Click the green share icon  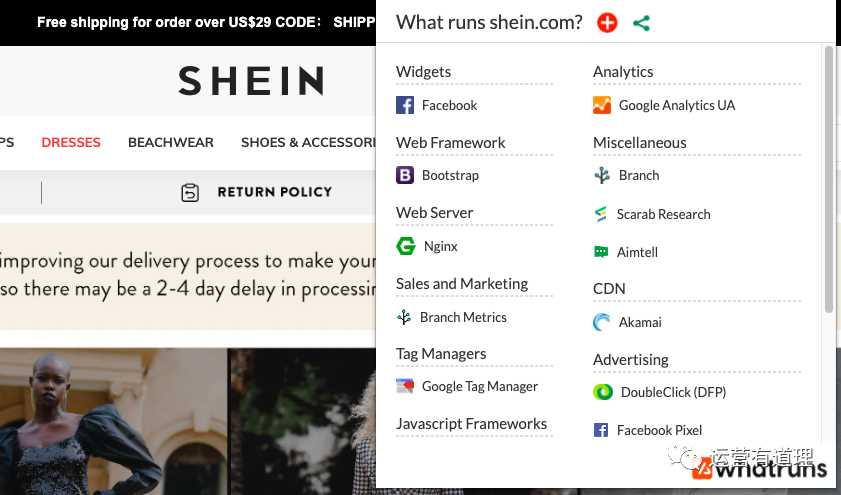641,23
